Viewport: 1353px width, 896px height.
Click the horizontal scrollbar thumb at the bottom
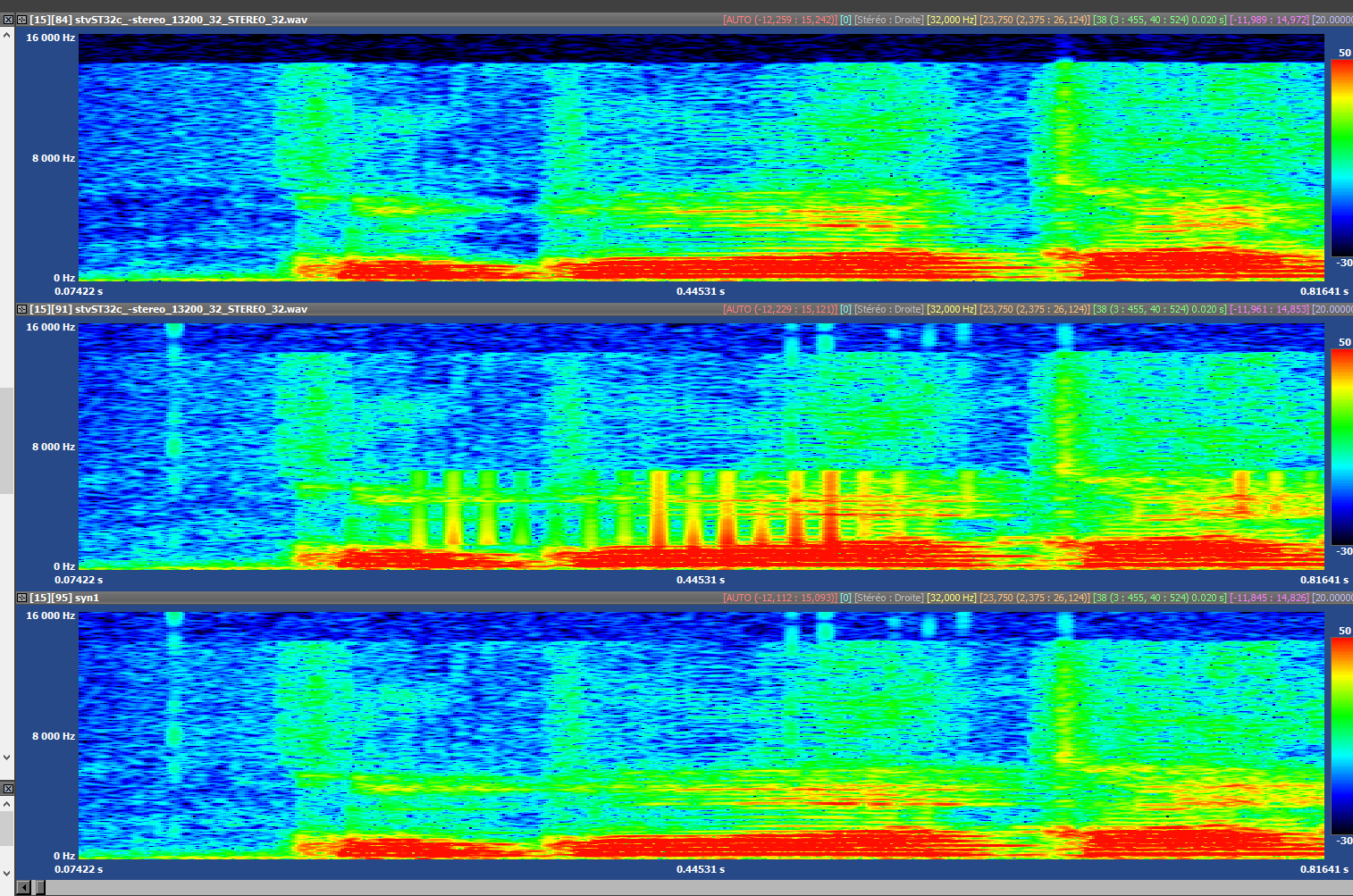pos(39,887)
